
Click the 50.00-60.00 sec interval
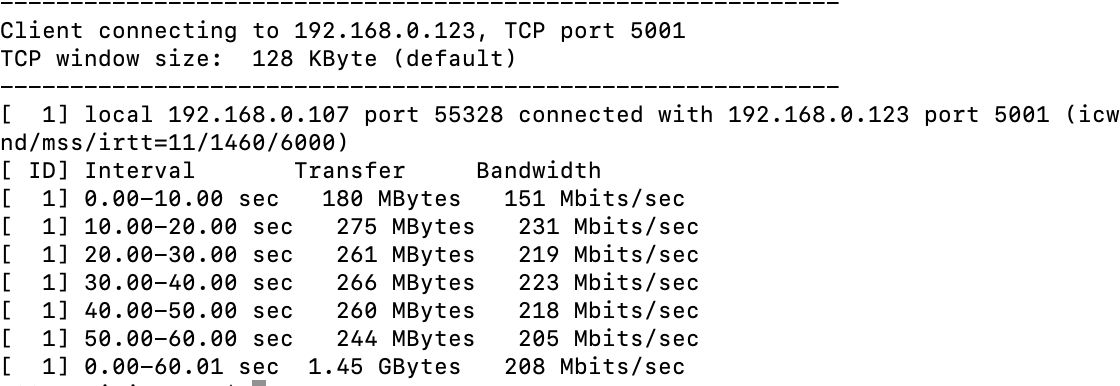pyautogui.click(x=189, y=339)
